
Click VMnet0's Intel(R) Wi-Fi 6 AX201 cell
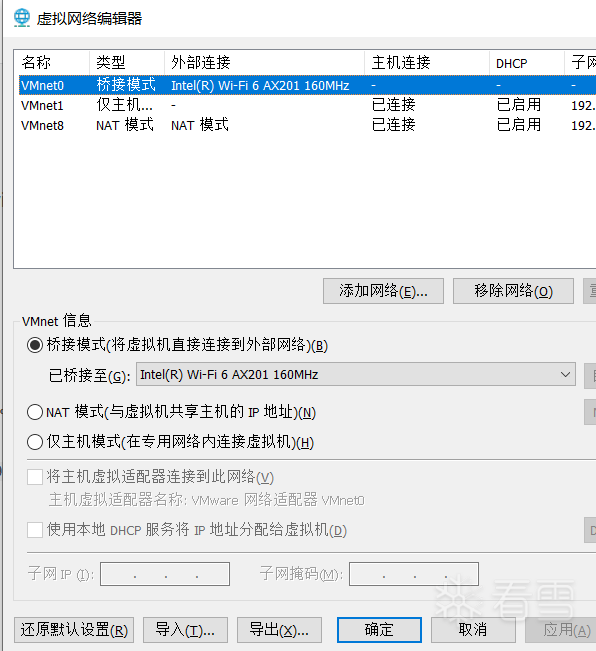(x=260, y=86)
